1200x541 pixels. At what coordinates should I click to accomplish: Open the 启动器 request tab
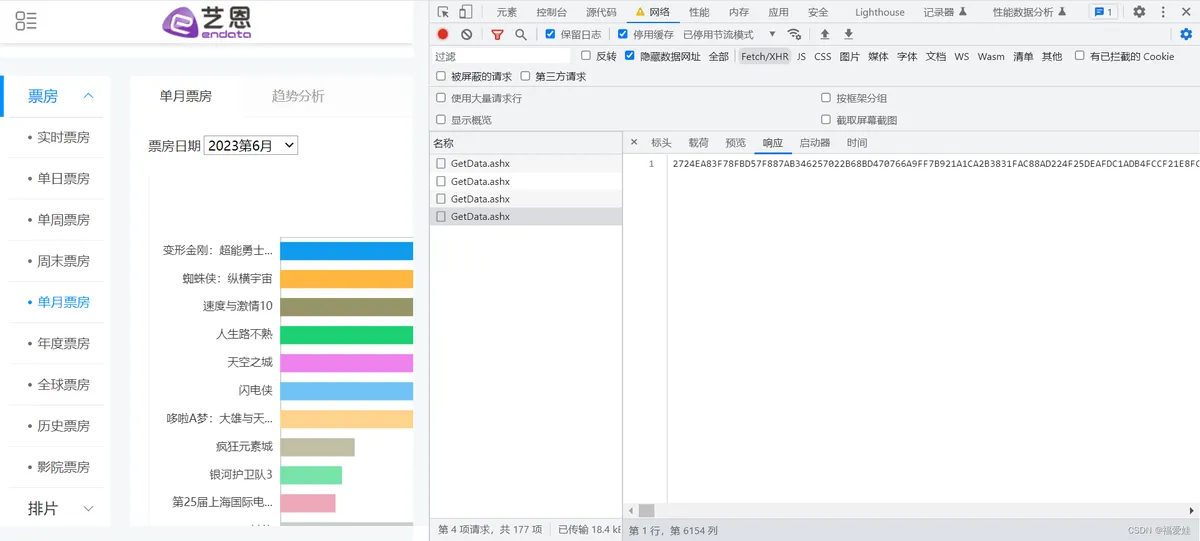(814, 143)
